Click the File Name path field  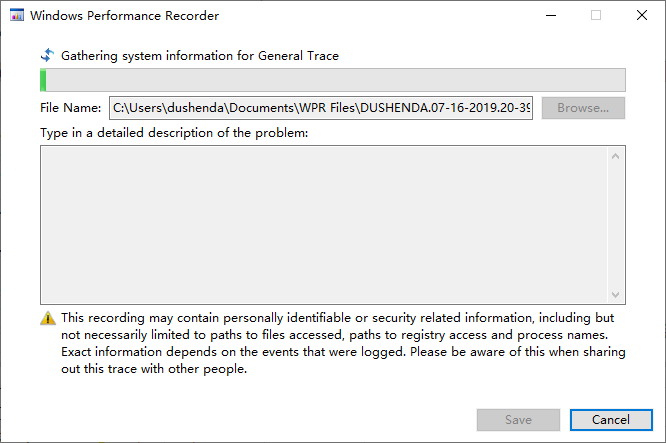point(320,107)
